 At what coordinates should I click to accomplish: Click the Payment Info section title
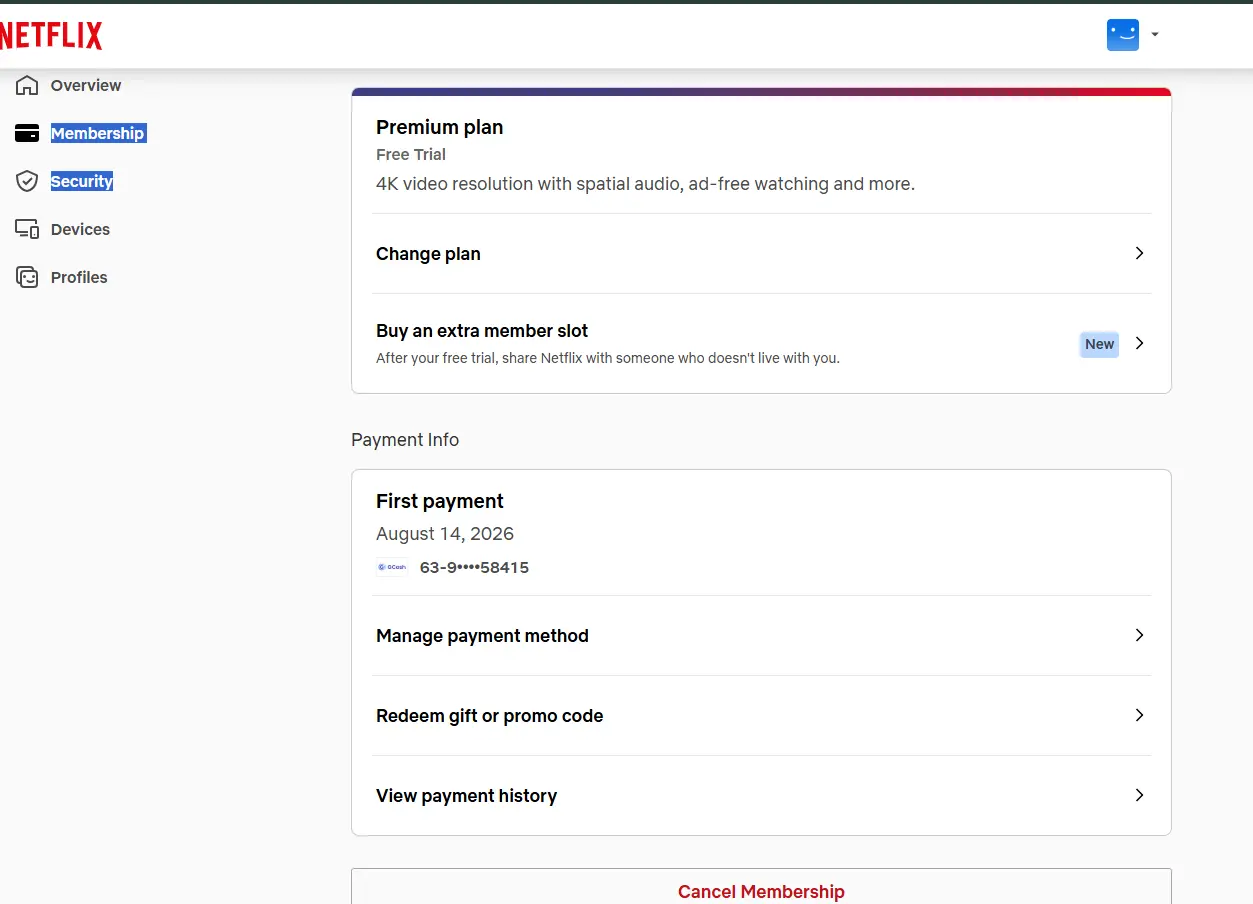coord(405,440)
